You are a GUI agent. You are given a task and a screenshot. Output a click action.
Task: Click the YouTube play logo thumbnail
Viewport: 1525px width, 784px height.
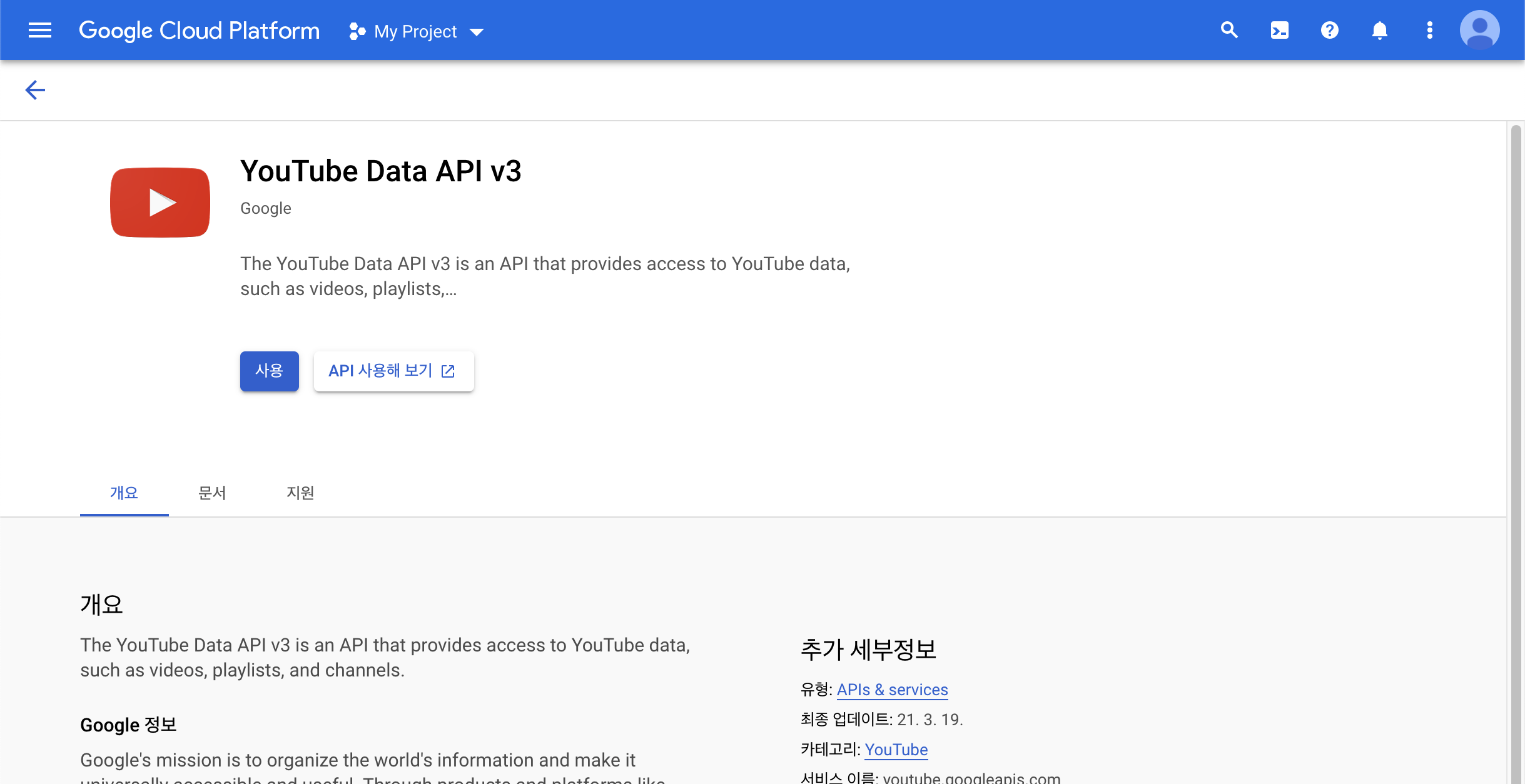click(160, 203)
